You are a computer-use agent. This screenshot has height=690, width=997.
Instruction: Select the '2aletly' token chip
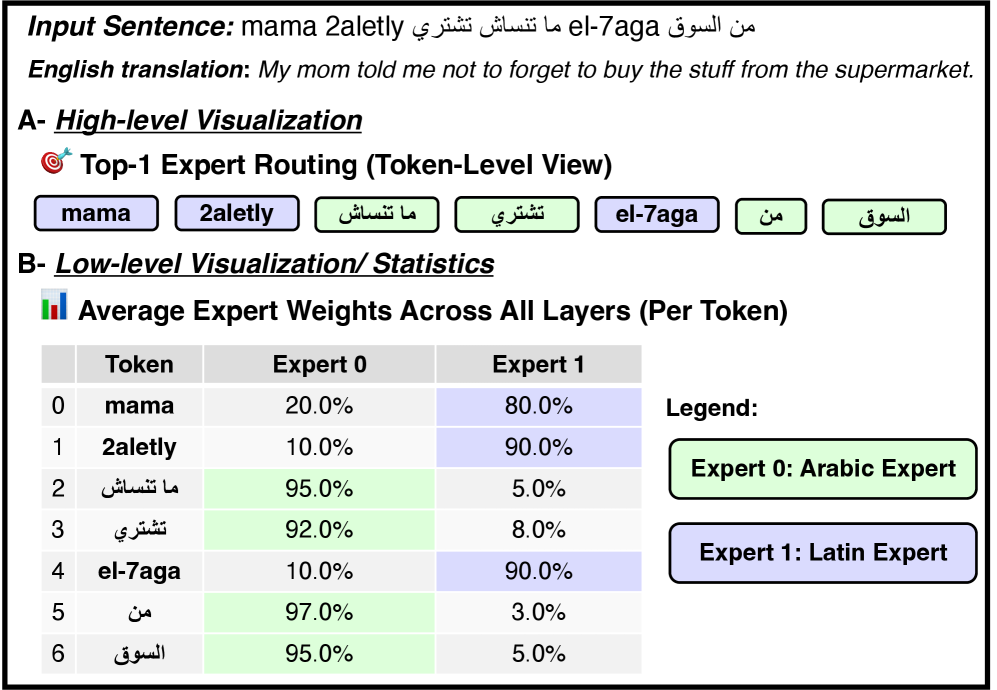coord(237,213)
